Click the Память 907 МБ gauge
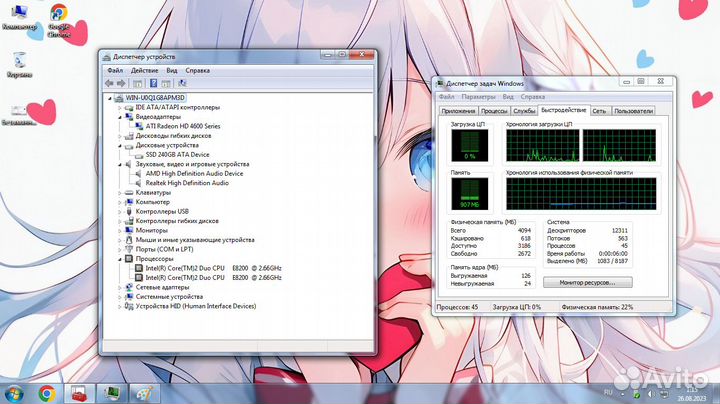 pyautogui.click(x=469, y=194)
